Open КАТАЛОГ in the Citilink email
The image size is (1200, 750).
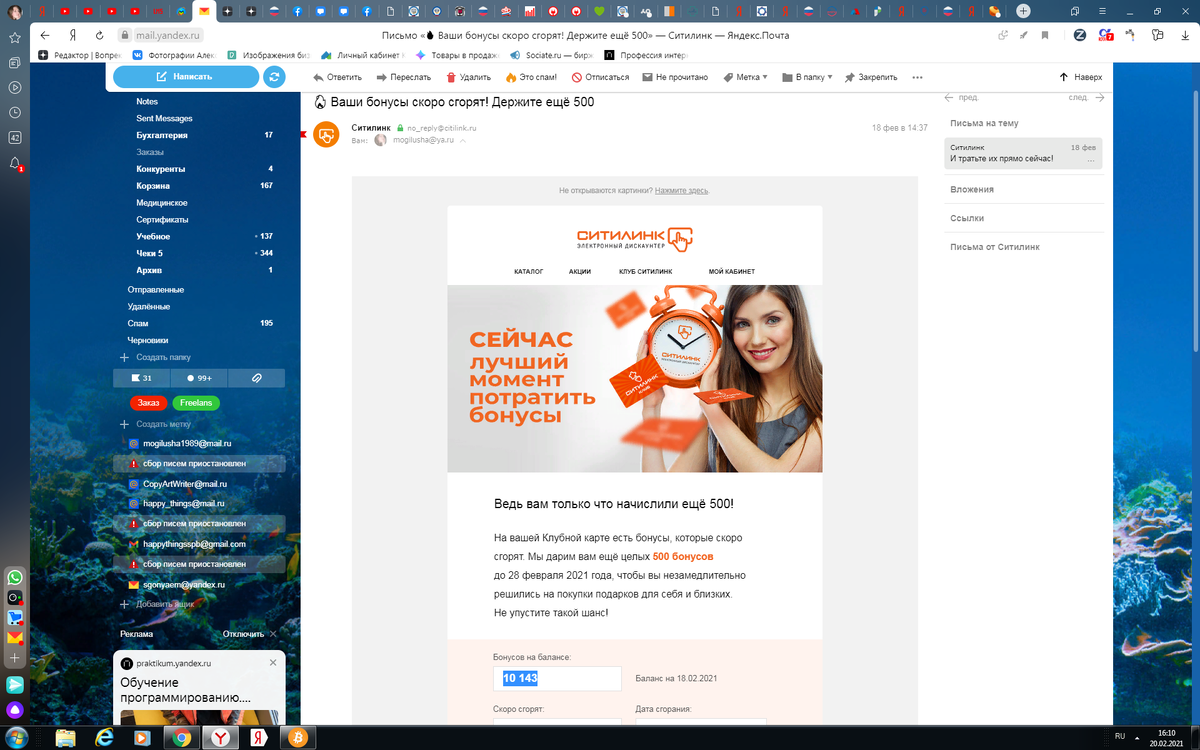coord(529,271)
